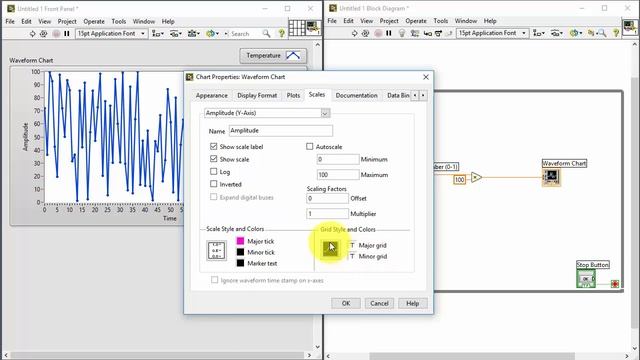Abort execution in Front Panel toolbar
The height and width of the screenshot is (360, 640).
tap(56, 33)
